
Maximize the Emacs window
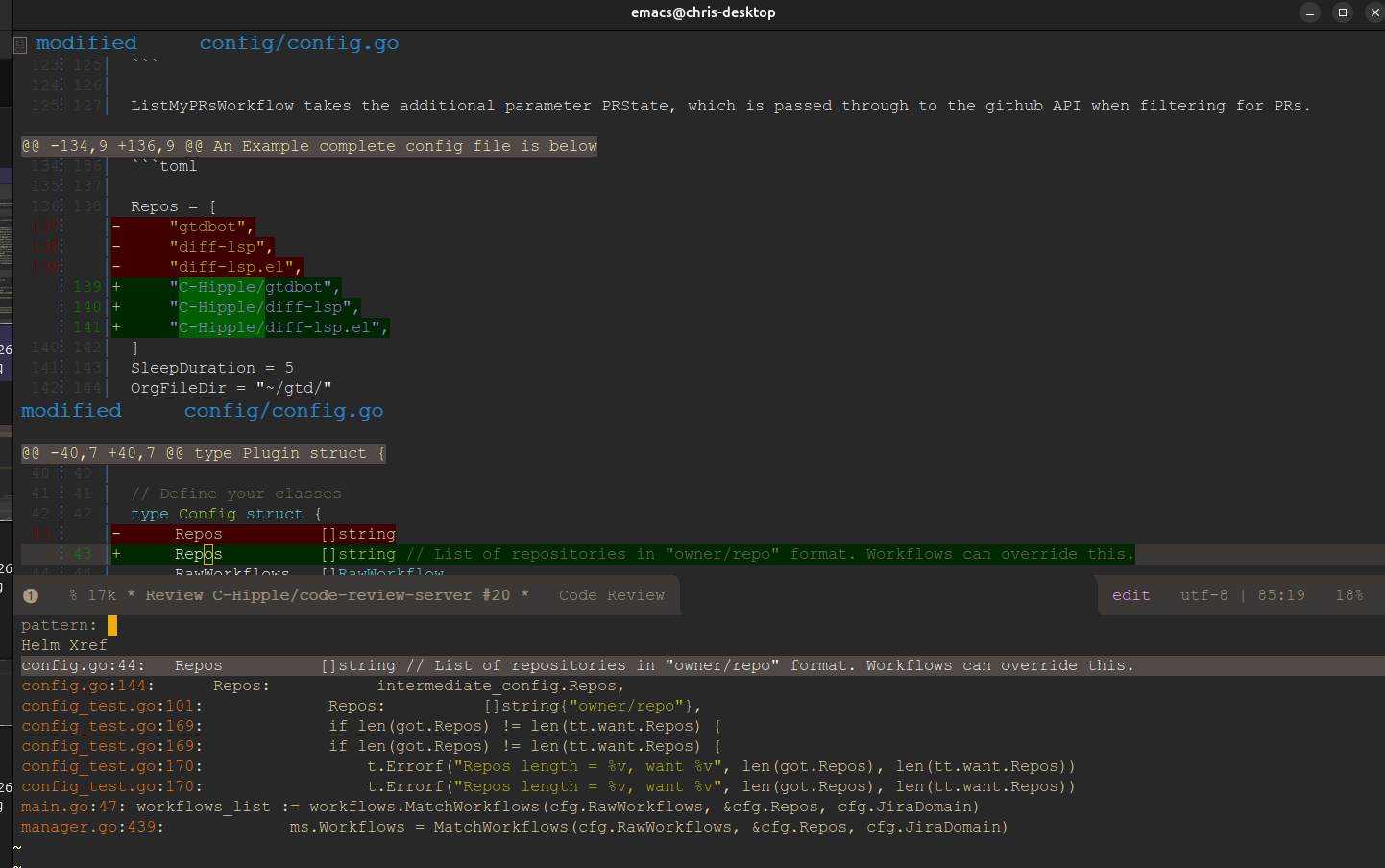pos(1343,12)
